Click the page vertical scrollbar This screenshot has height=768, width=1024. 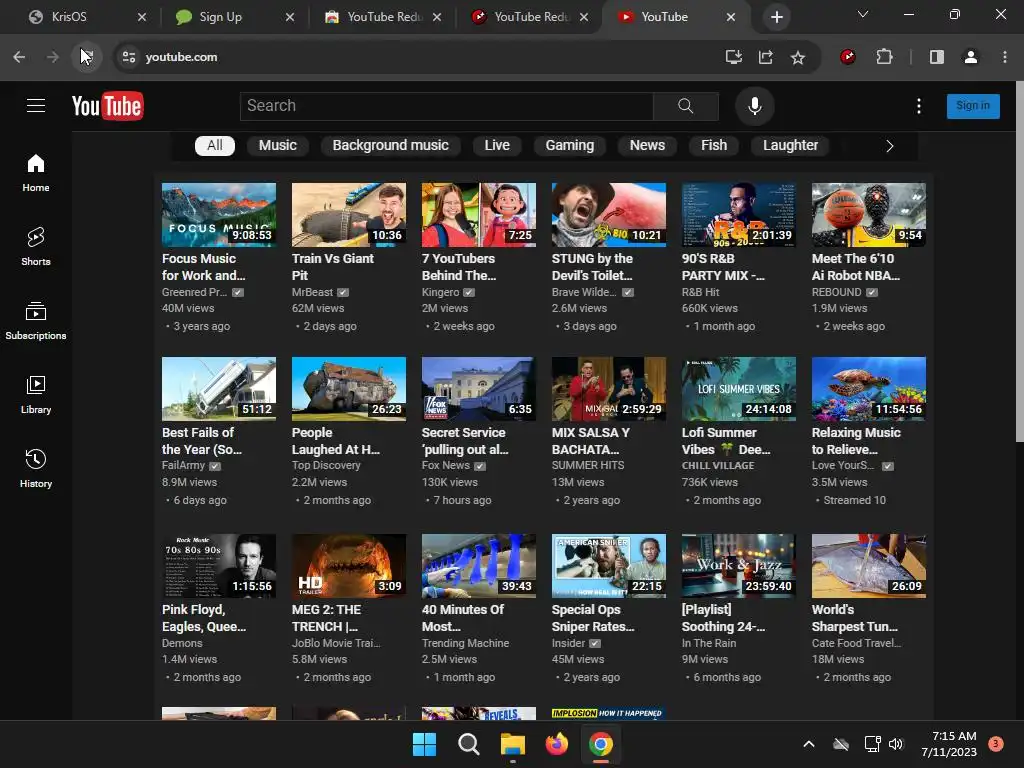1019,261
